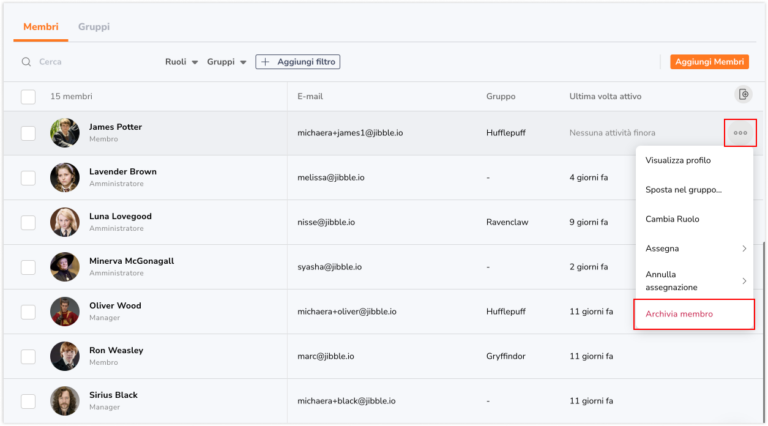768x426 pixels.
Task: Click Sirius Black's avatar
Action: (x=65, y=401)
